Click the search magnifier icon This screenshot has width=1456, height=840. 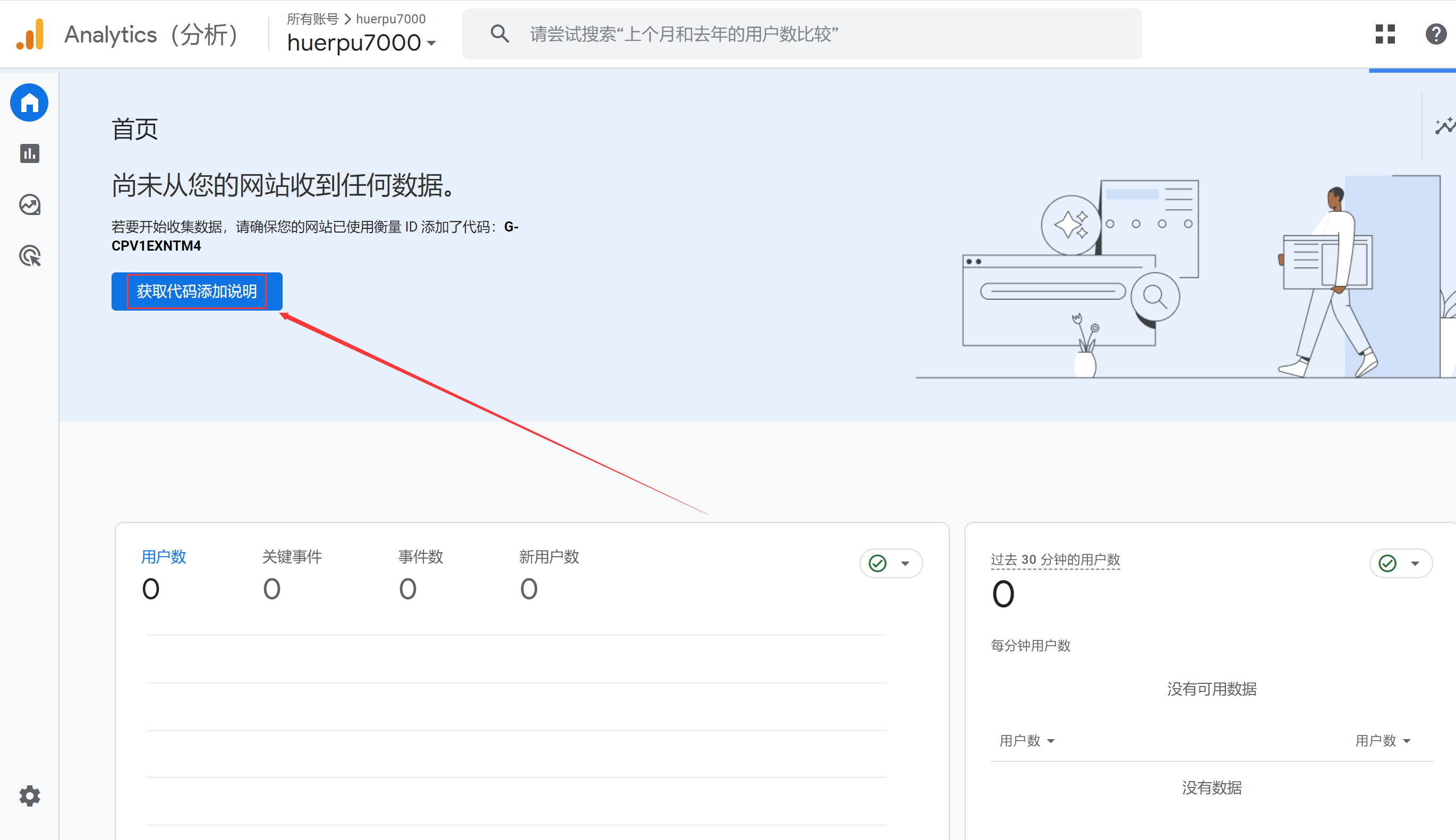(499, 34)
